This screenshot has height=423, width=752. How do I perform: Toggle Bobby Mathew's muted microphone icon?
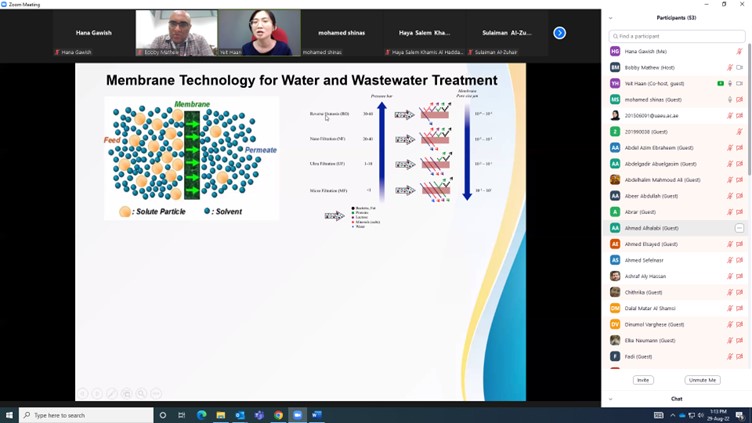point(730,68)
